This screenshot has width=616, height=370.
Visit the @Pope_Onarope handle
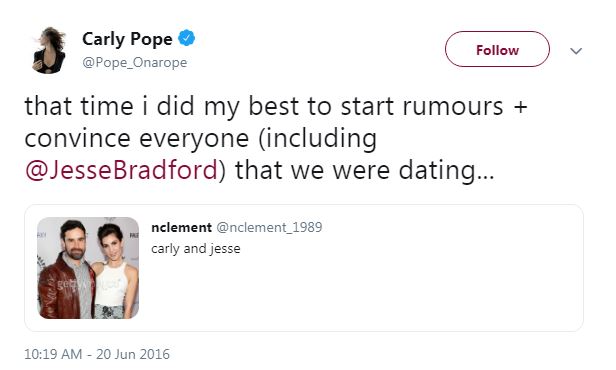tap(135, 62)
